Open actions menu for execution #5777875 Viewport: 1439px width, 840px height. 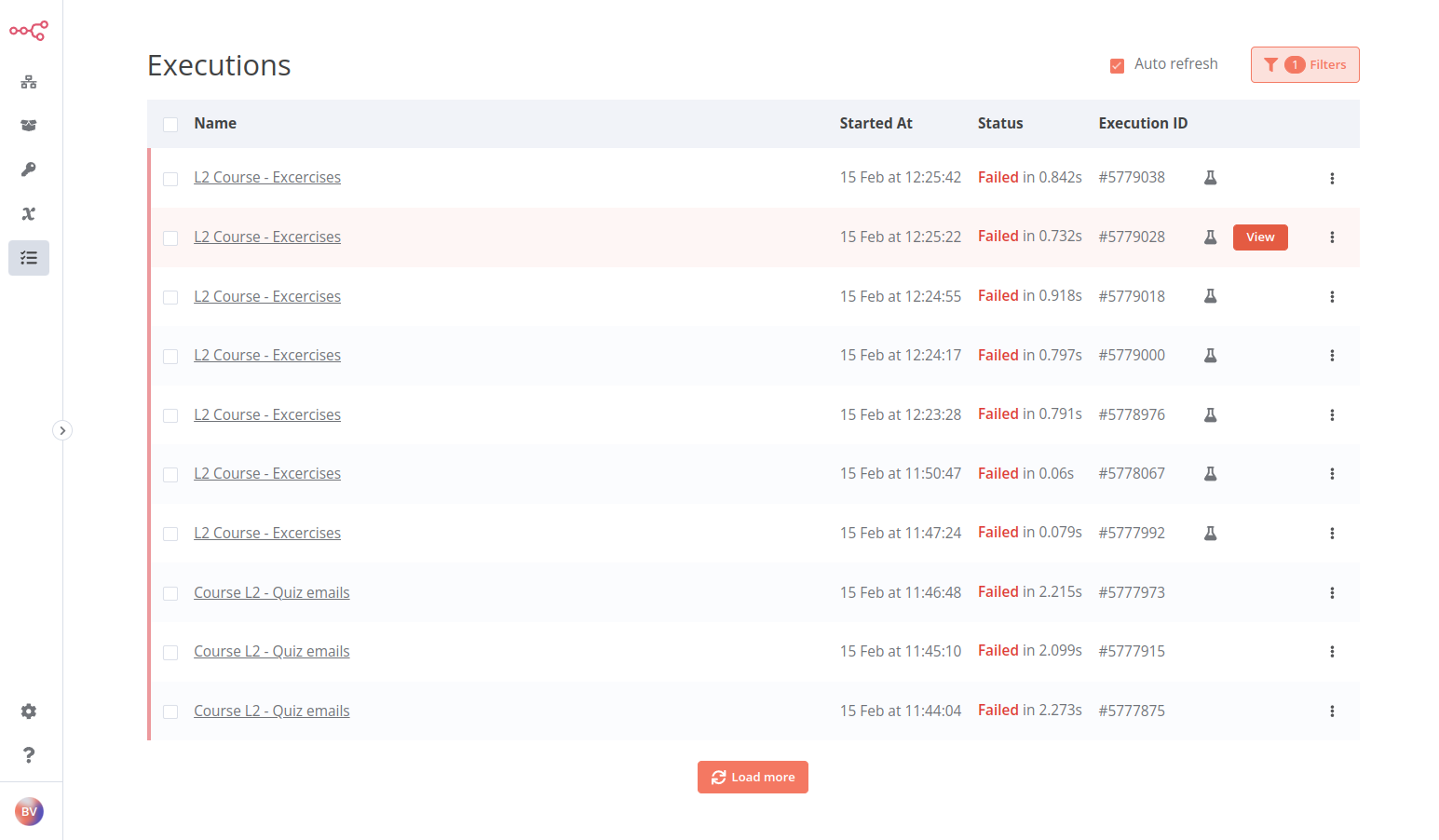1332,711
